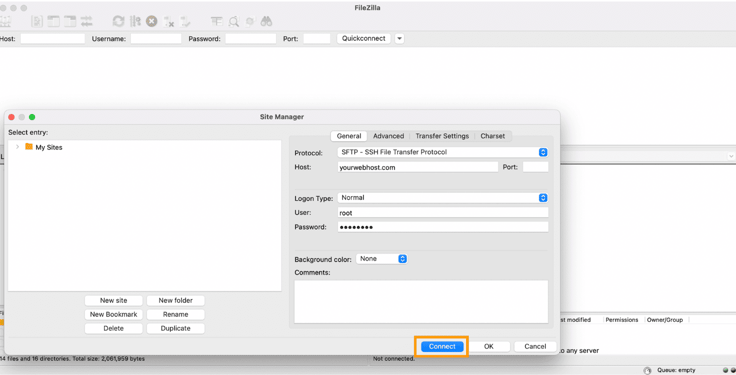
Task: Click the quickconnect bar Username field
Action: coord(156,38)
